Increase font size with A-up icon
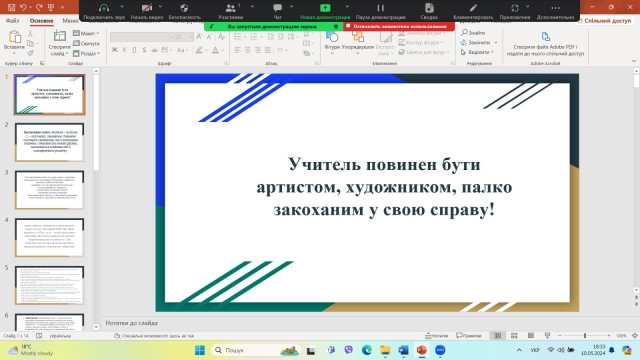640x360 pixels. click(x=199, y=37)
